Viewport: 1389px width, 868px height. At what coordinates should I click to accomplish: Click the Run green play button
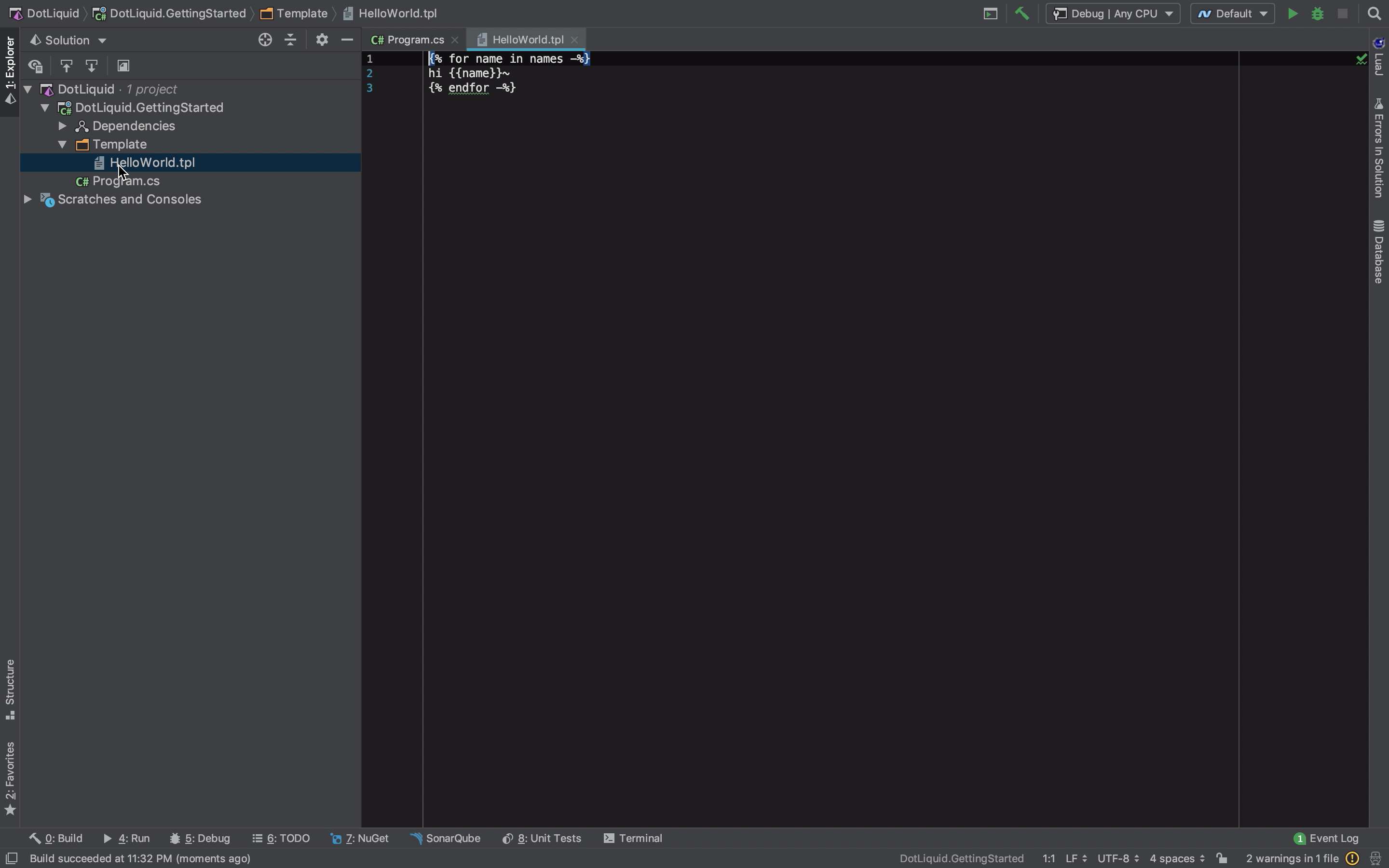pos(1292,14)
